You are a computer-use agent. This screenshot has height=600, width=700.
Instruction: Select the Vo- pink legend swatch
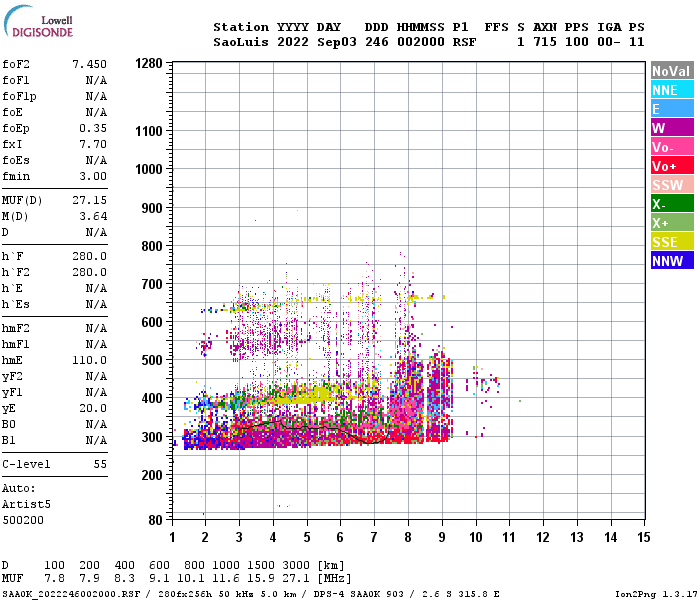(x=672, y=147)
